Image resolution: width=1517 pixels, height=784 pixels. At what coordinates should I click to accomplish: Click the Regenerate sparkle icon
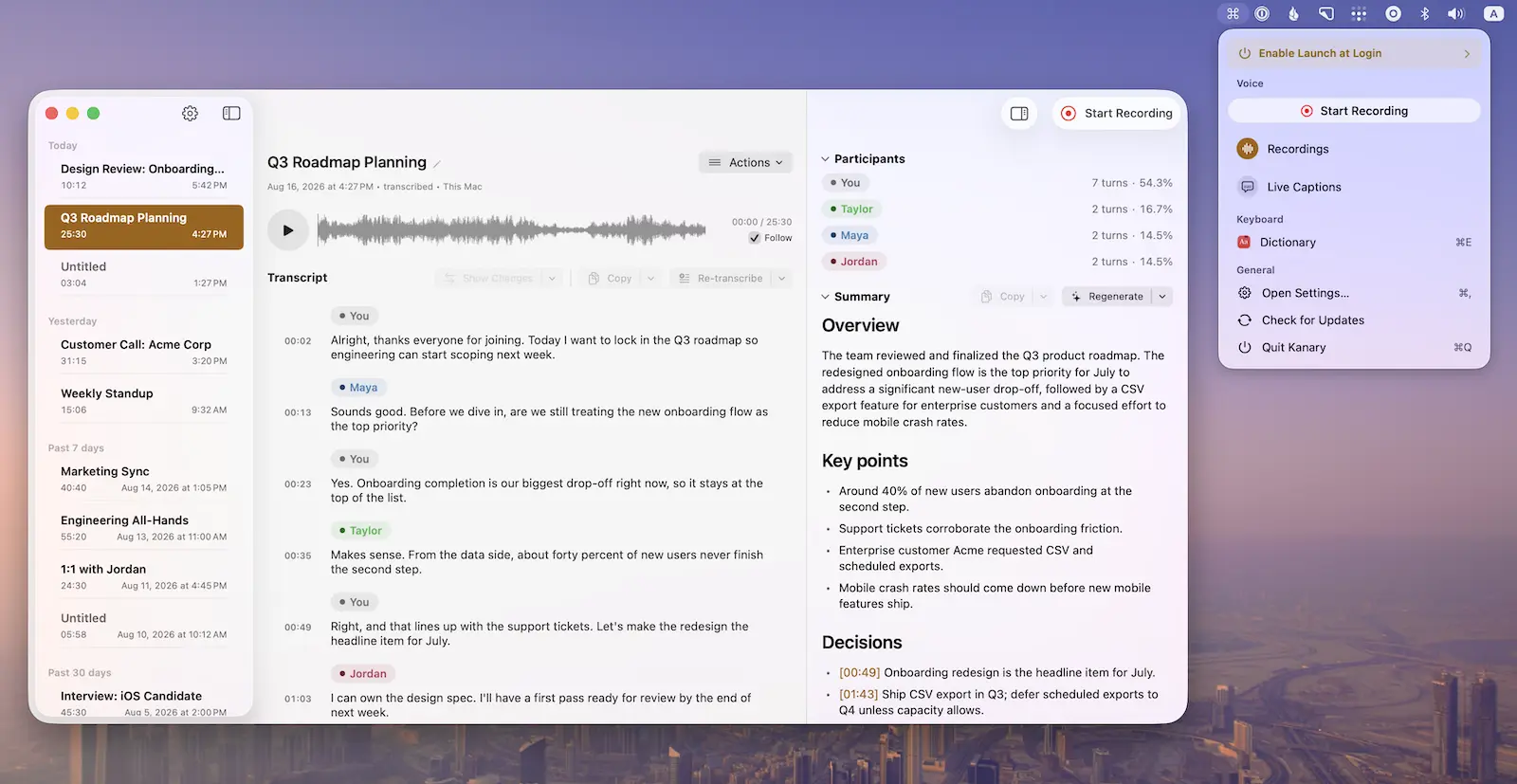point(1076,297)
